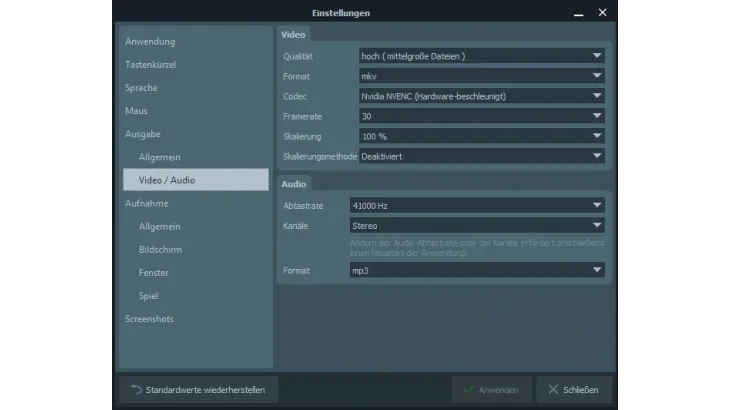The height and width of the screenshot is (410, 730).
Task: Open the Abtastrate 41000 Hz dropdown
Action: (476, 205)
